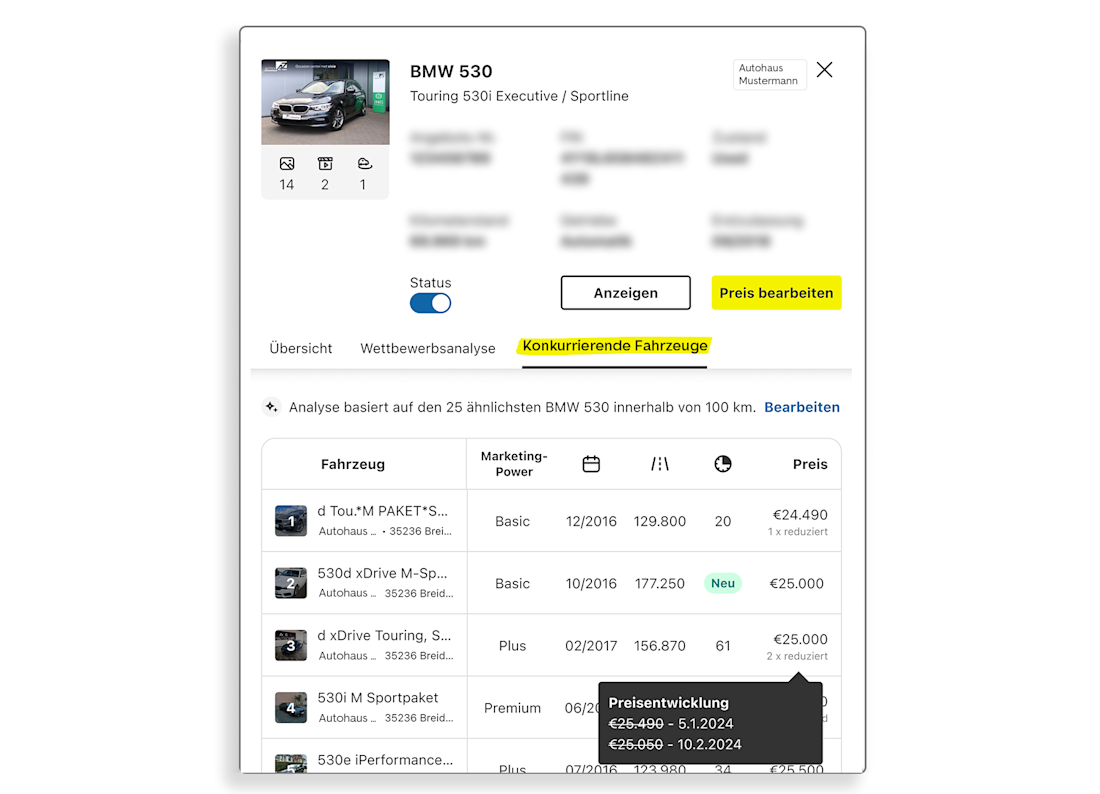Click the 'Neu' badge in row 2
This screenshot has height=794, width=1100.
[723, 583]
